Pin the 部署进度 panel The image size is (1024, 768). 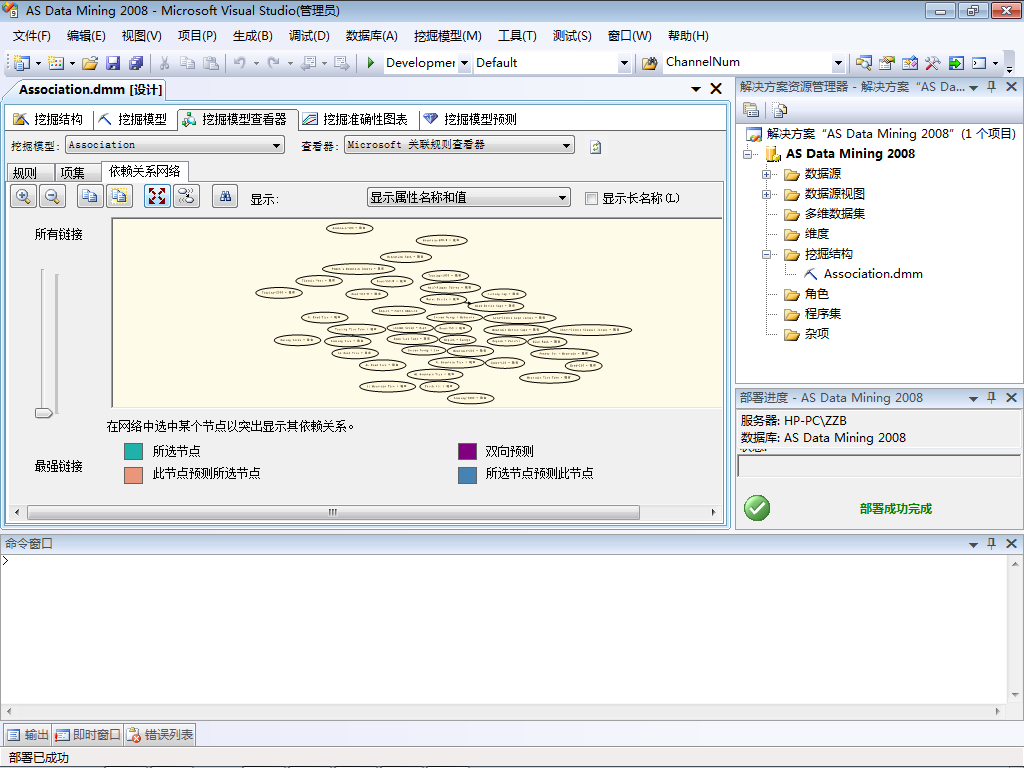coord(991,398)
